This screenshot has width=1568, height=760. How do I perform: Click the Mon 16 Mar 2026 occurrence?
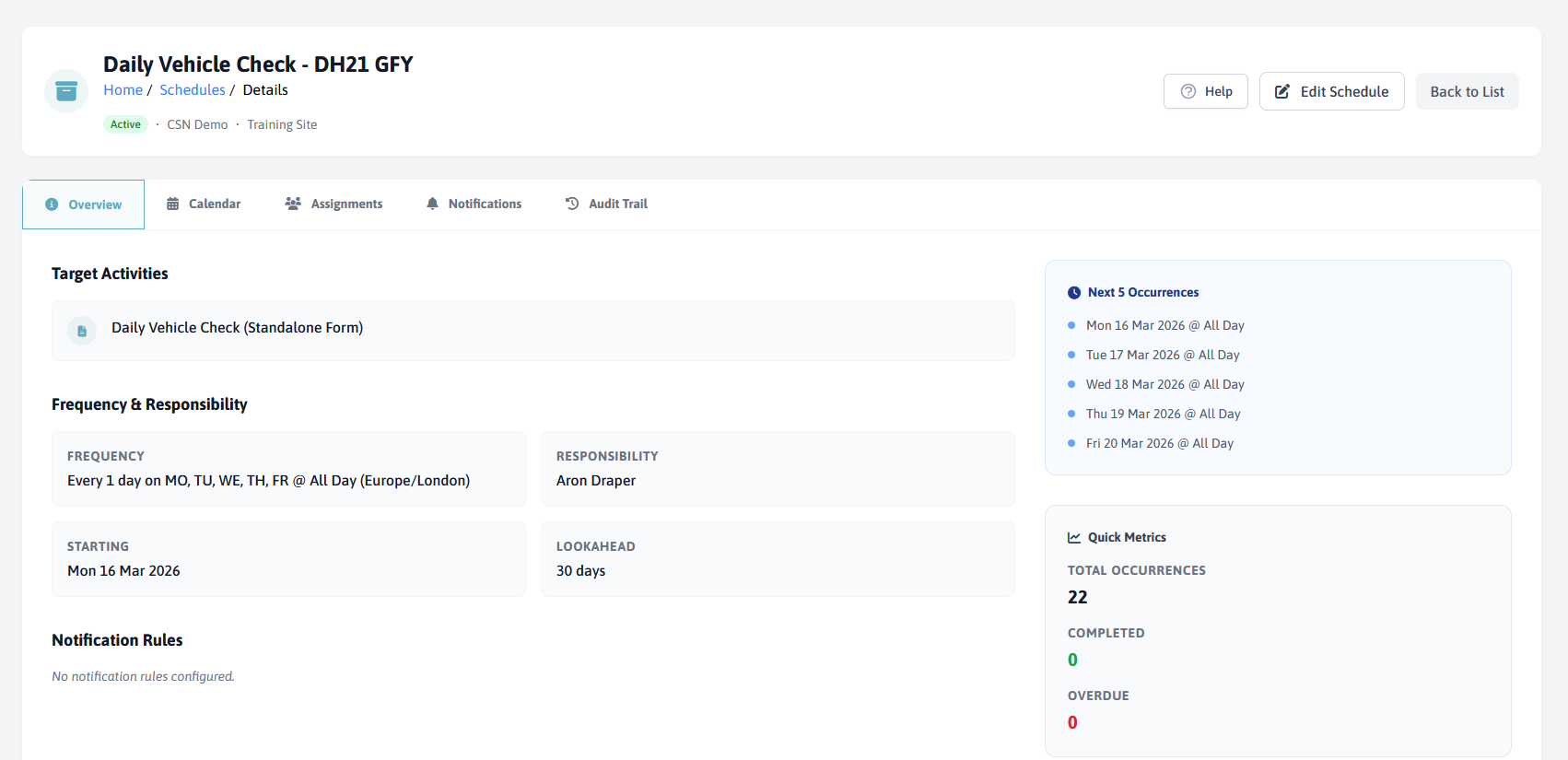pyautogui.click(x=1164, y=326)
